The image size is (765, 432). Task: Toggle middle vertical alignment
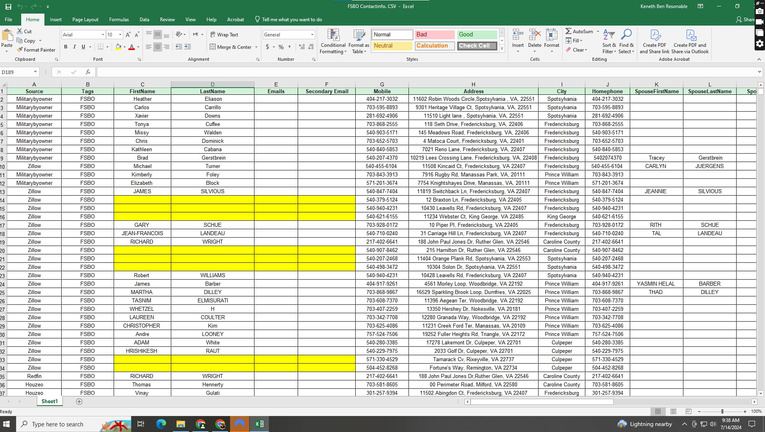tap(158, 35)
